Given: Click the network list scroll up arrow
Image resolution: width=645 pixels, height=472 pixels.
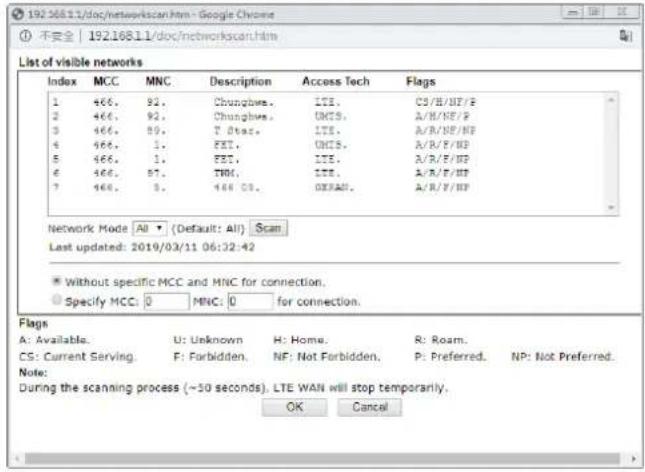Looking at the screenshot, I should pyautogui.click(x=611, y=100).
